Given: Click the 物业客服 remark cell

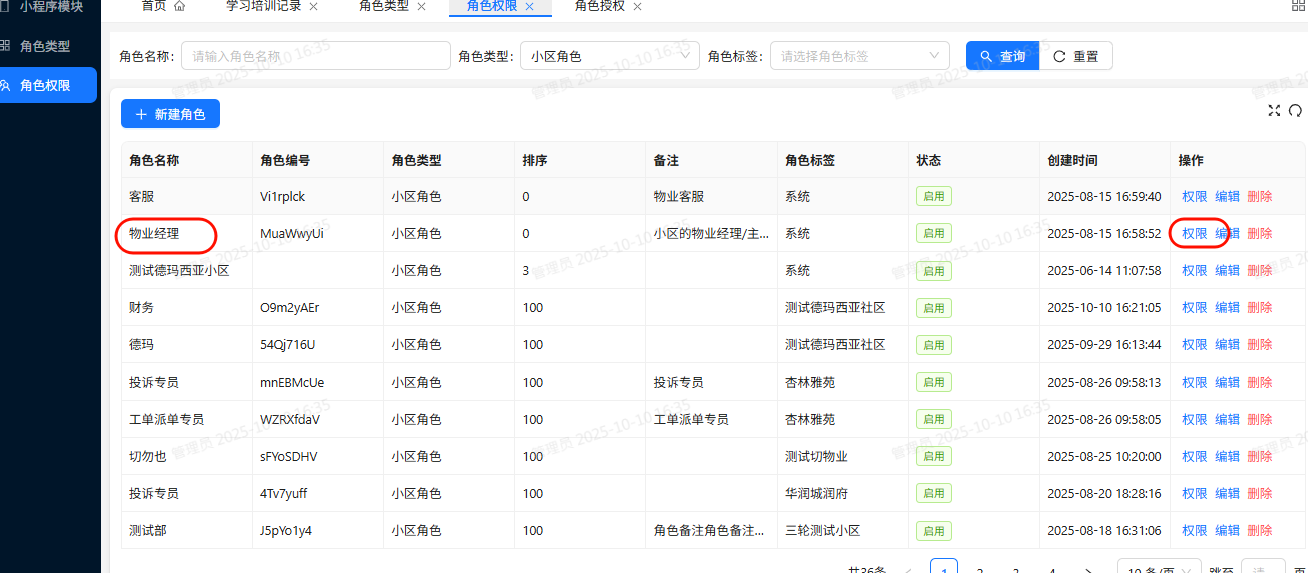Looking at the screenshot, I should (679, 196).
